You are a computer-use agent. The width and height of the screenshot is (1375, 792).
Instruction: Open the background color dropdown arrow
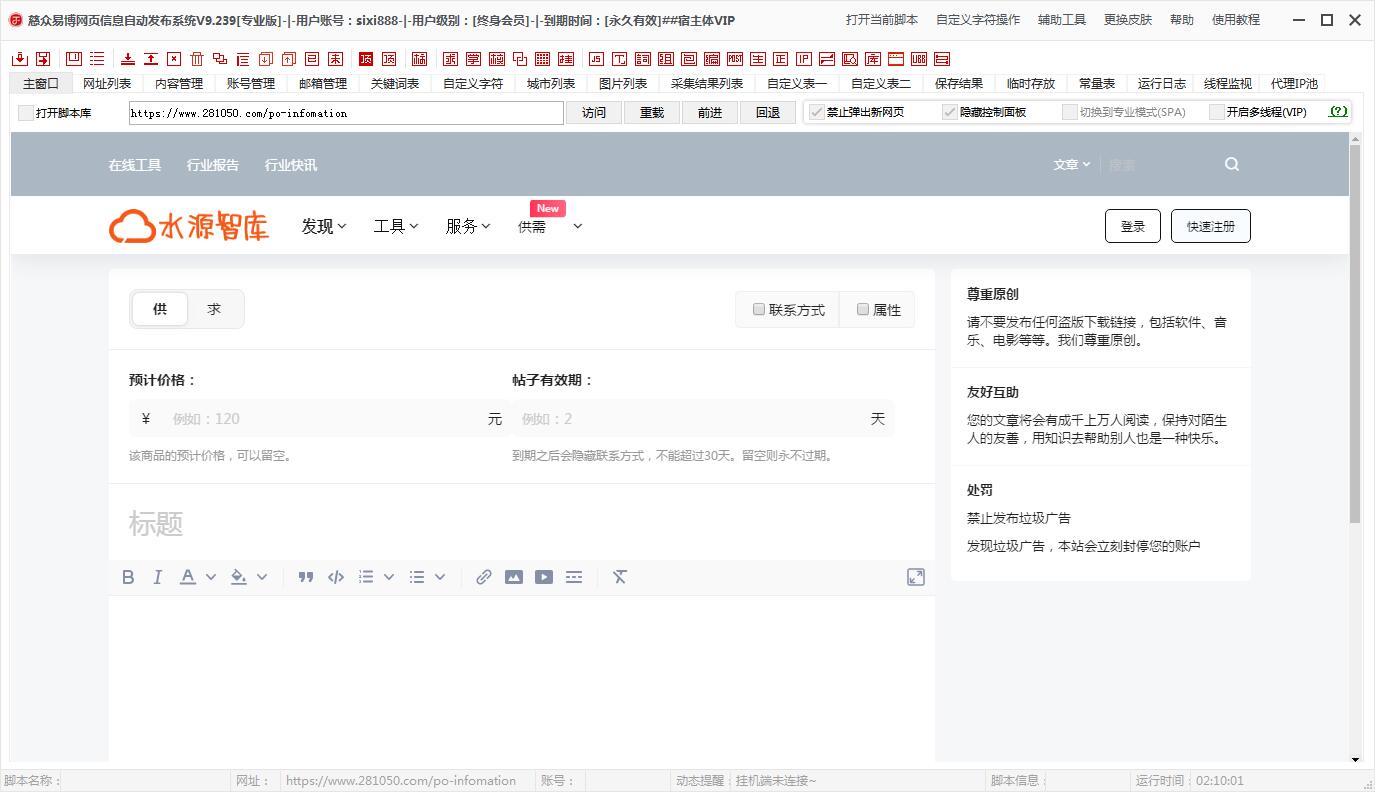click(x=262, y=577)
